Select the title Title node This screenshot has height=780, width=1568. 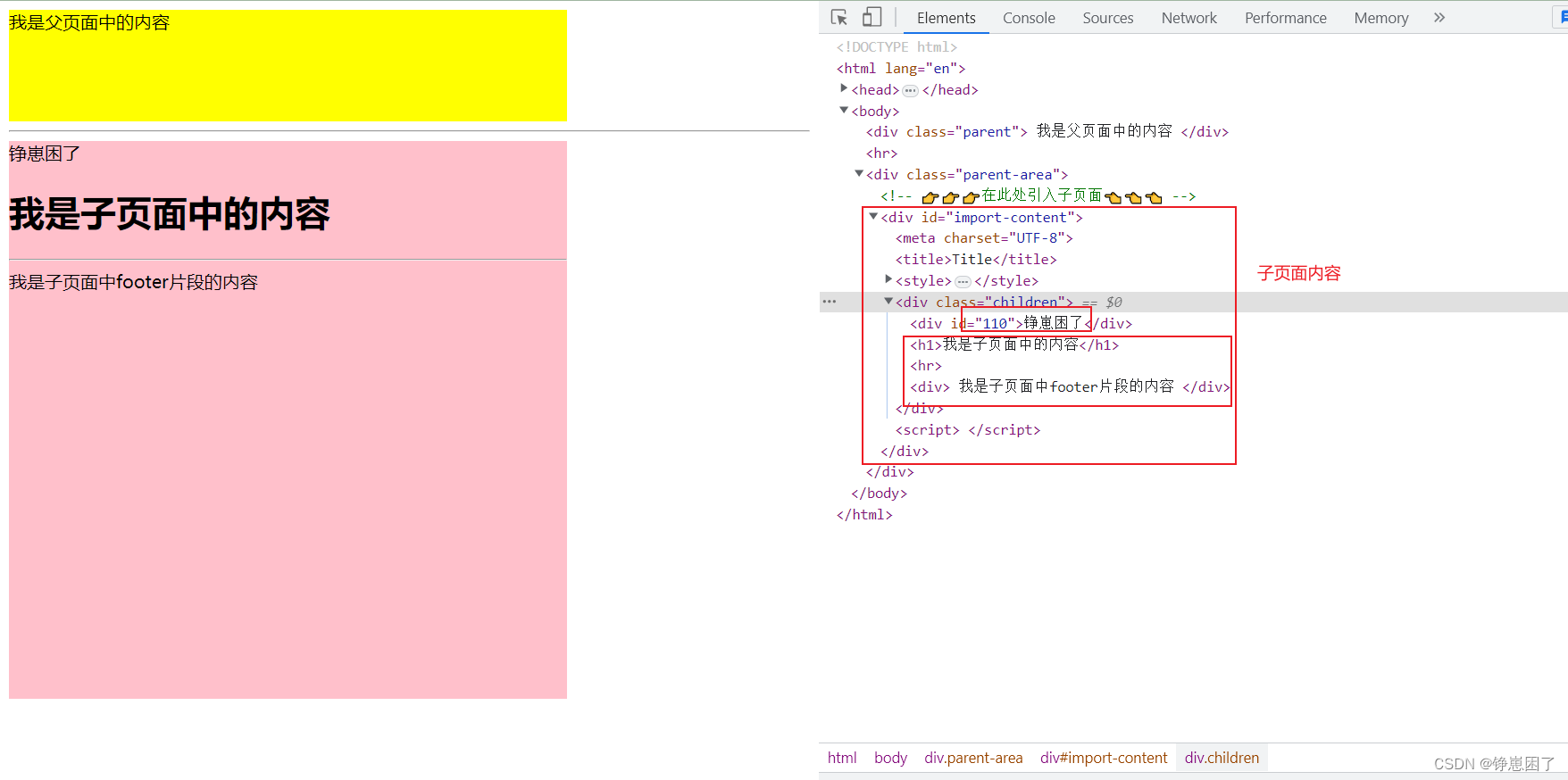976,260
